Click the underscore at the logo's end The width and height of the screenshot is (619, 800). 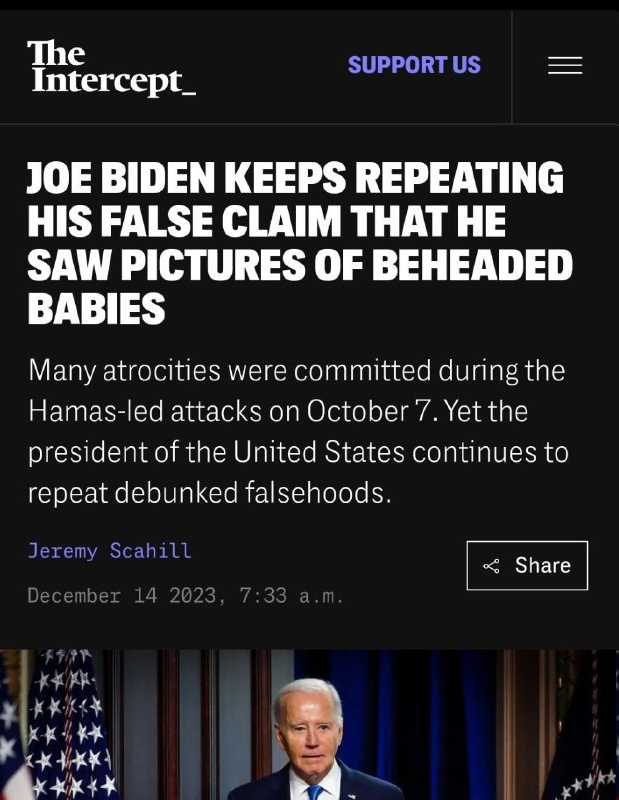(189, 92)
